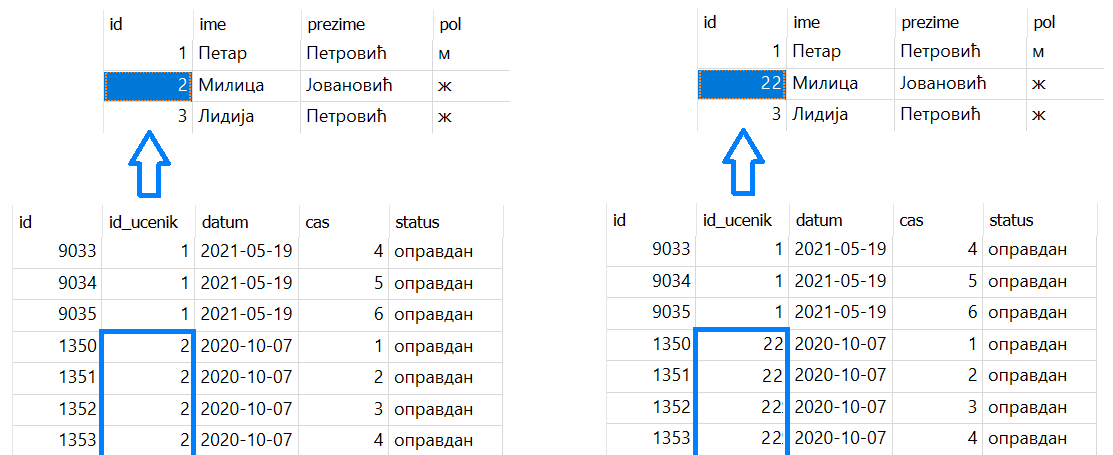The height and width of the screenshot is (455, 1113).
Task: Select the id 9034 cell in the bottom-left table
Action: (55, 282)
